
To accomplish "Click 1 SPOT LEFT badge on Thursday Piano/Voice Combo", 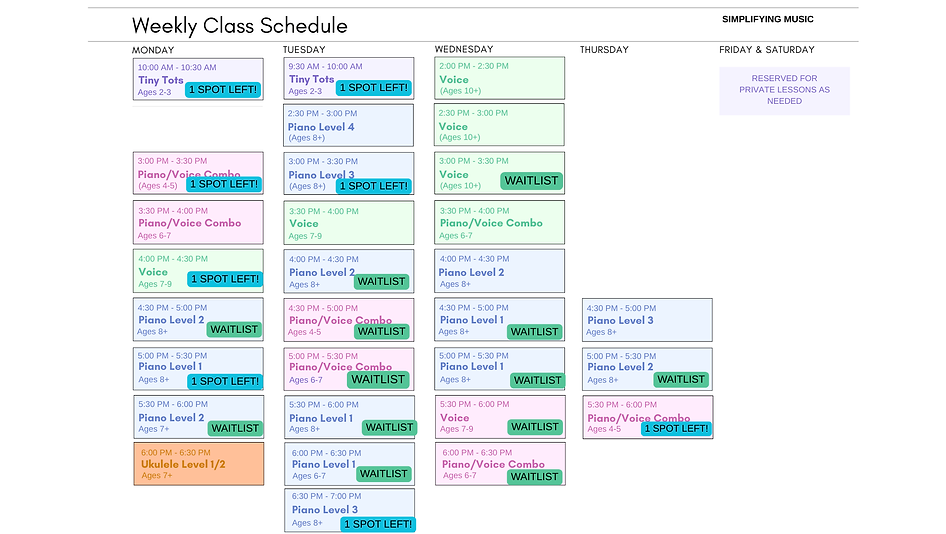I will click(x=676, y=428).
